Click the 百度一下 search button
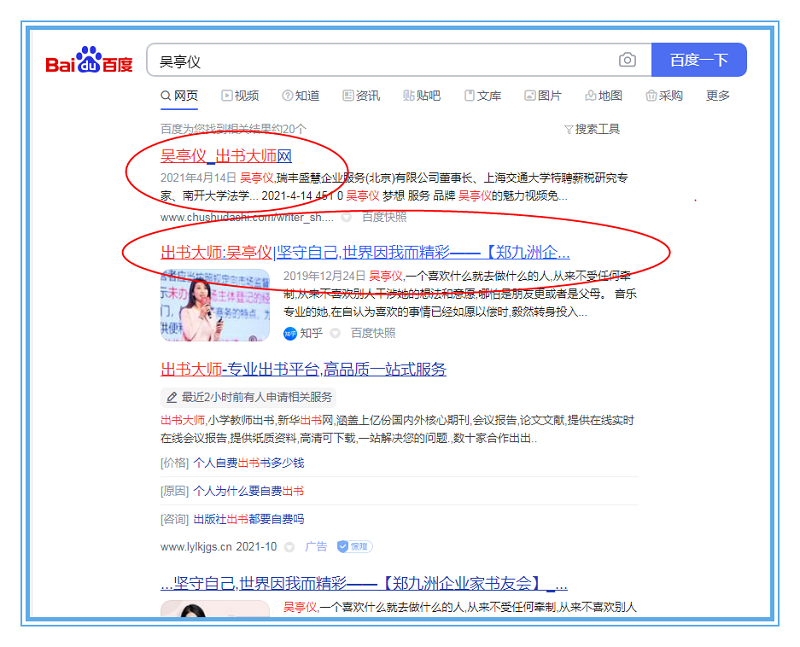Viewport: 800px width, 647px height. point(698,60)
